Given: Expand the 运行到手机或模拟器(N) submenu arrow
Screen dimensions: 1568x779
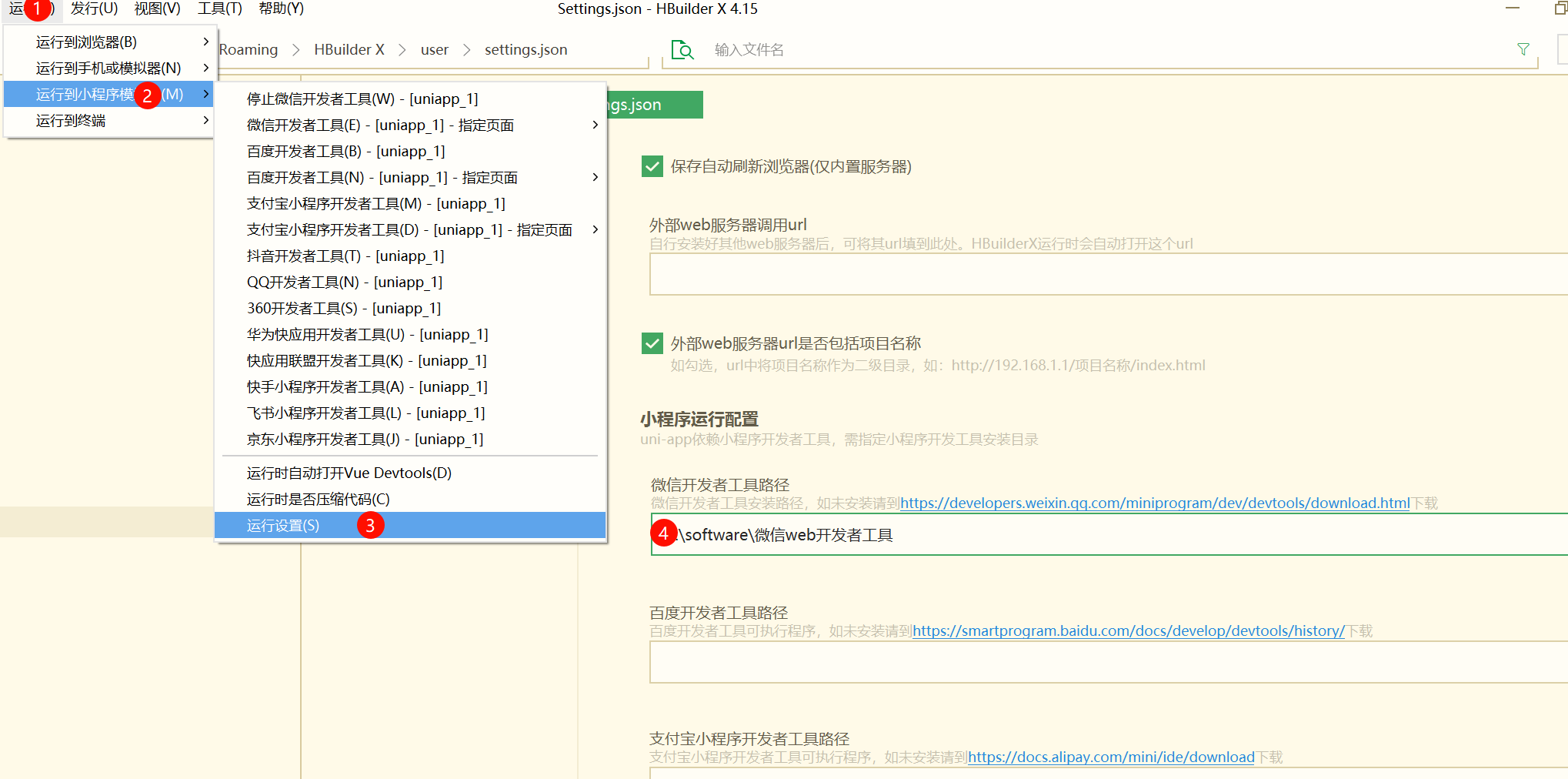Looking at the screenshot, I should pyautogui.click(x=205, y=68).
